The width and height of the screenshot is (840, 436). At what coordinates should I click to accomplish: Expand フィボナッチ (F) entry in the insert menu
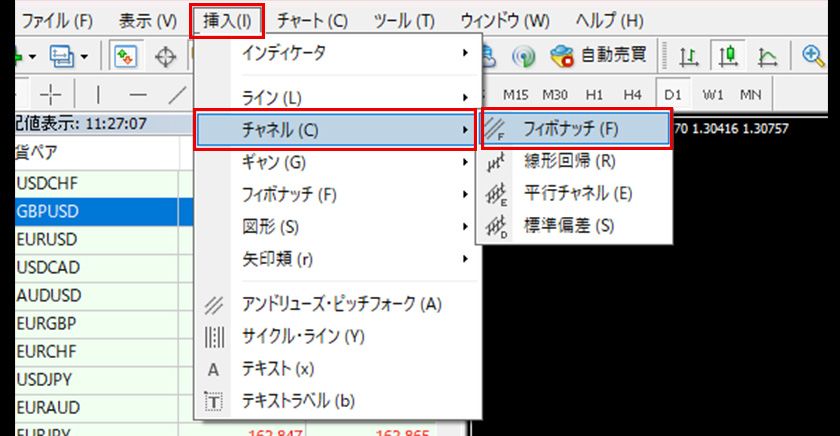(x=338, y=194)
